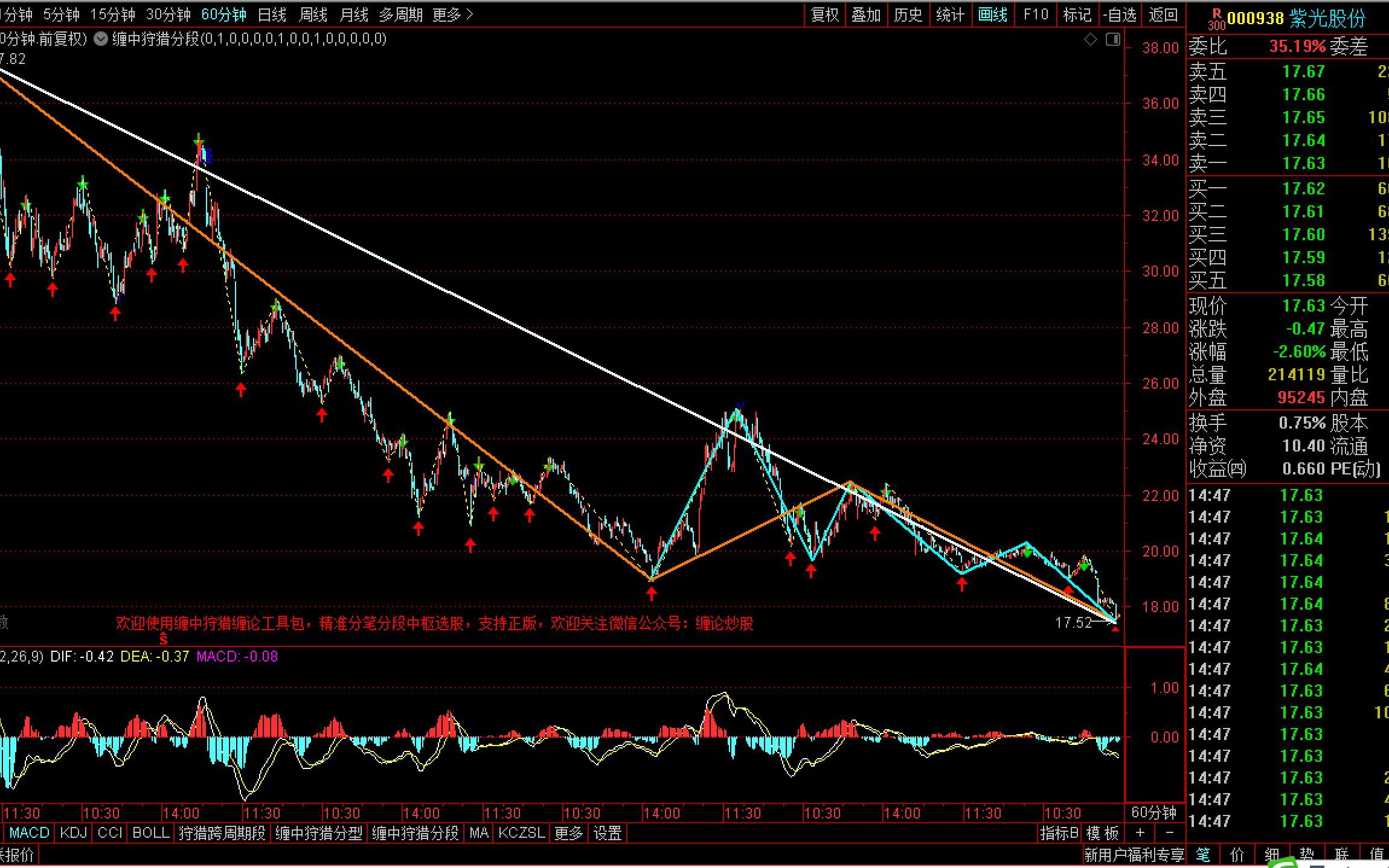Switch chart to 月线 monthly view

(354, 14)
